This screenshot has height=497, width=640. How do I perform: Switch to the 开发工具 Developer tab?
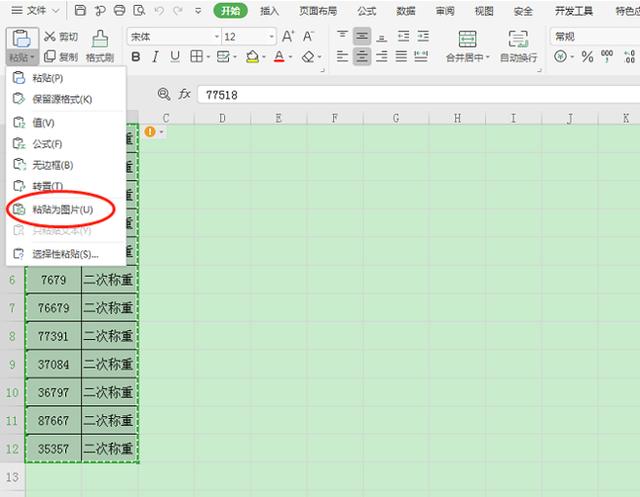(x=573, y=11)
